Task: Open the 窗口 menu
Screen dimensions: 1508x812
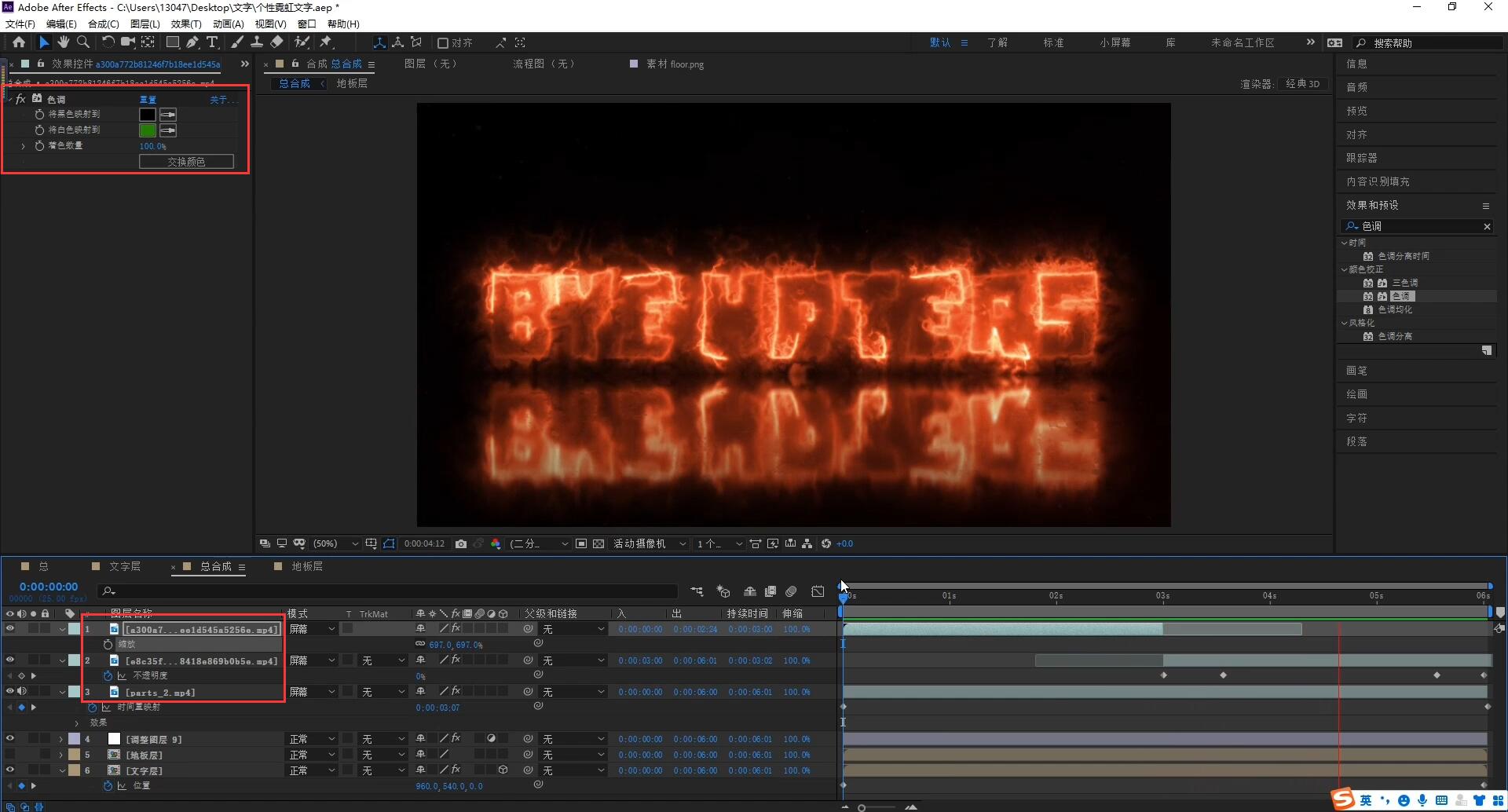Action: click(x=306, y=24)
